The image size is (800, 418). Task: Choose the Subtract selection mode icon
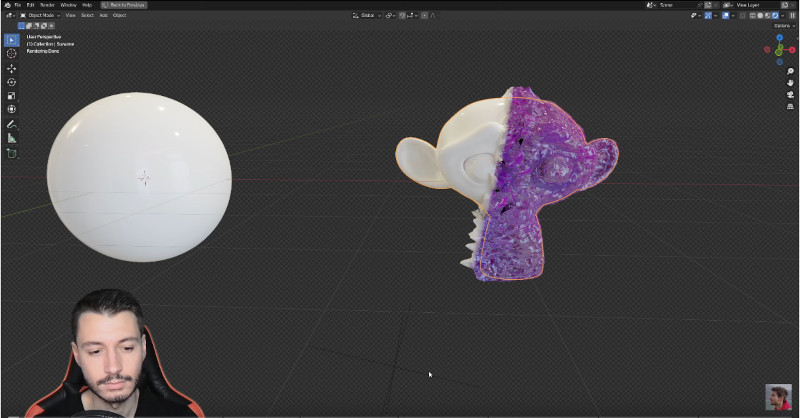[36, 26]
